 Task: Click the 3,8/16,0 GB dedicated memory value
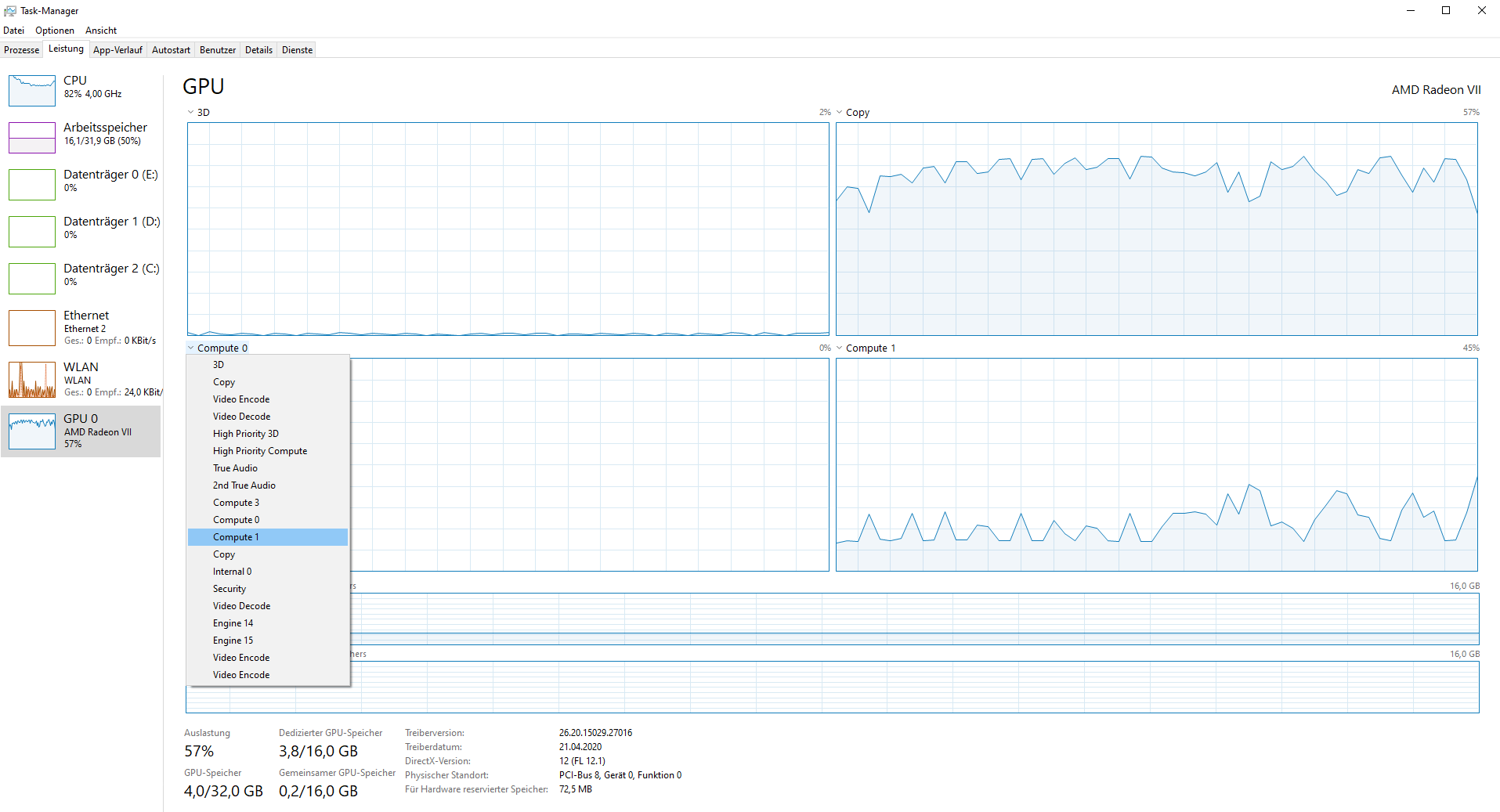[x=318, y=752]
